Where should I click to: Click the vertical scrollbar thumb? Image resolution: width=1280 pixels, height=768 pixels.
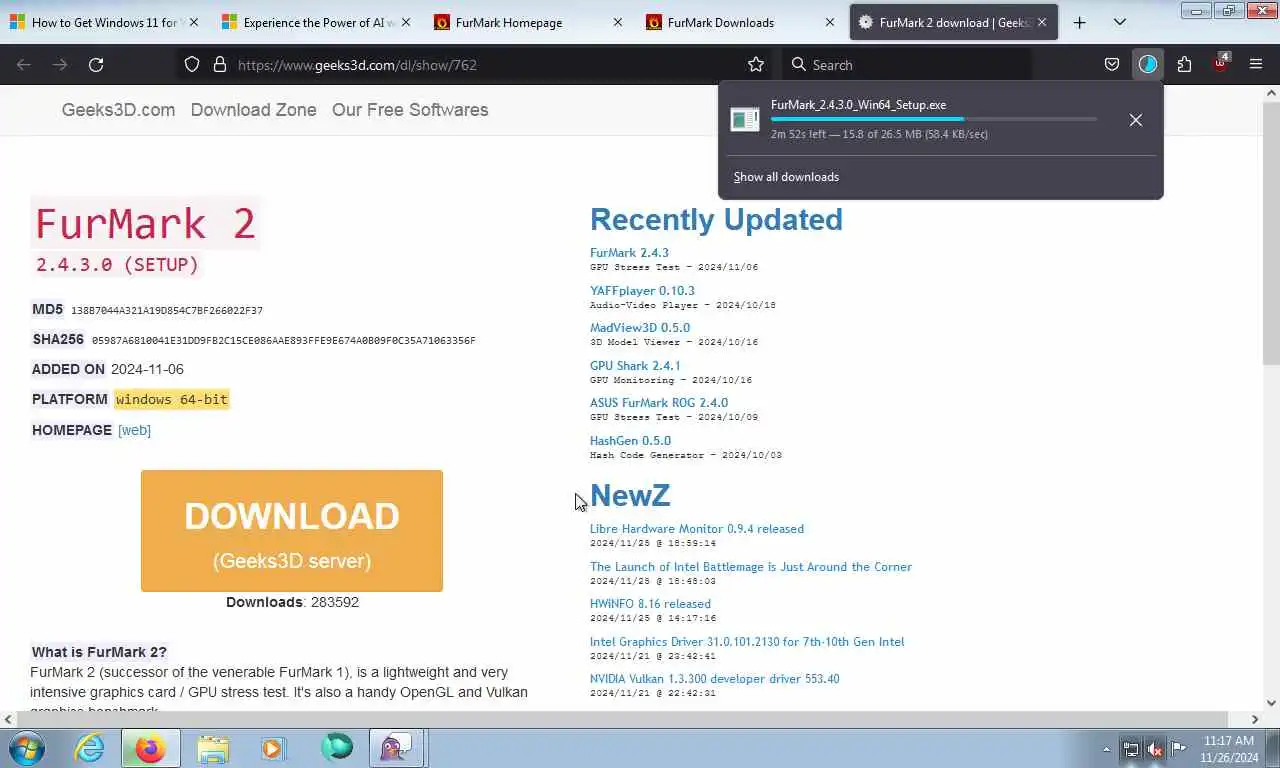click(1271, 233)
